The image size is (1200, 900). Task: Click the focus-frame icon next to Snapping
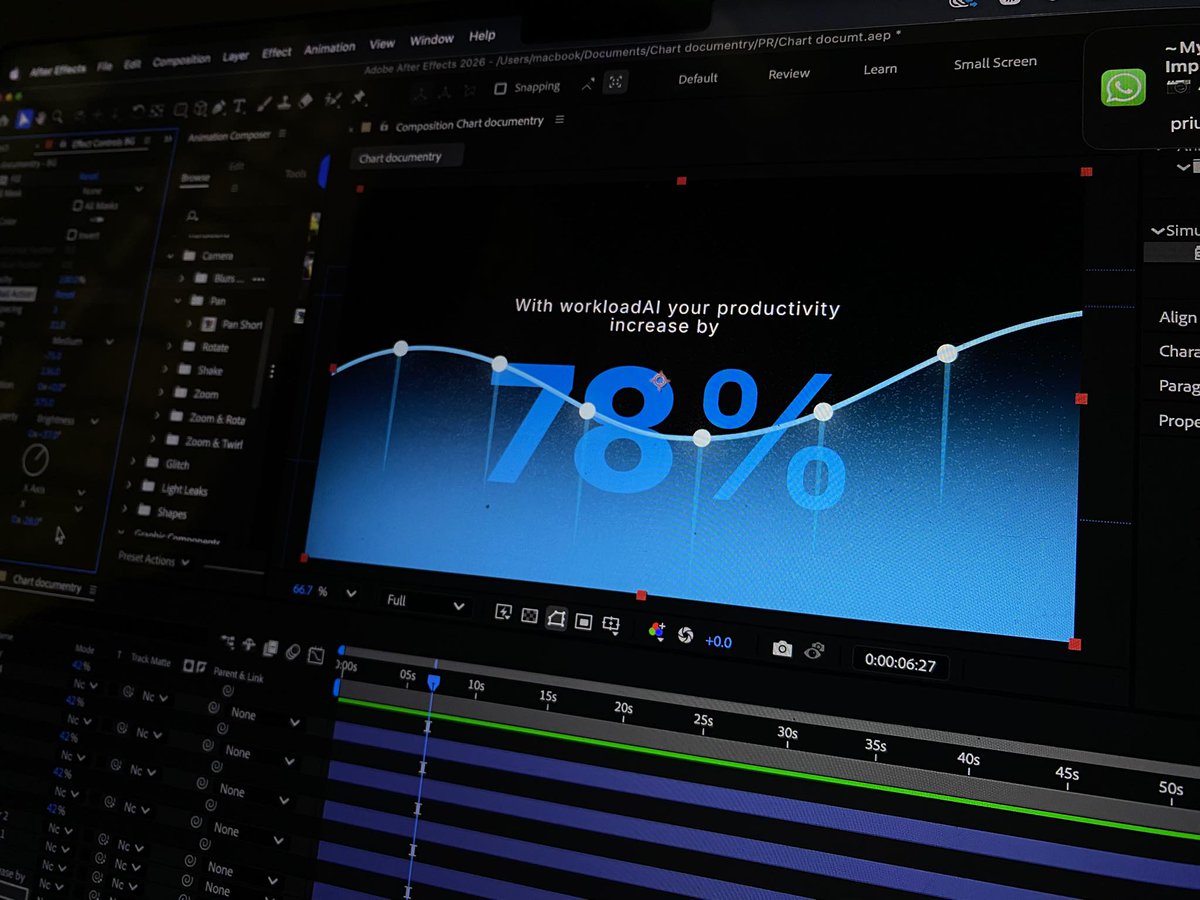(x=616, y=82)
